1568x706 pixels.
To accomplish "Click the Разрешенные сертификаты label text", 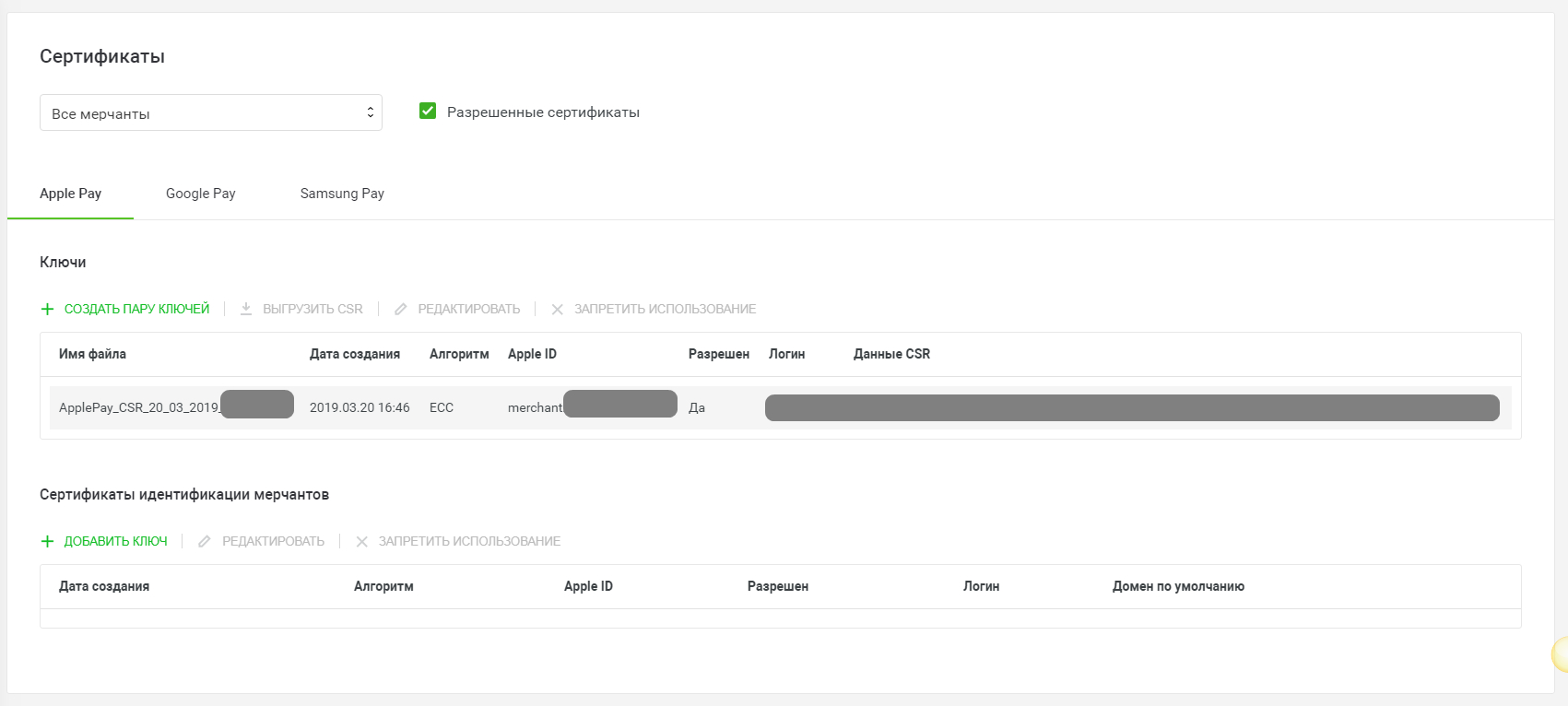I will coord(543,112).
